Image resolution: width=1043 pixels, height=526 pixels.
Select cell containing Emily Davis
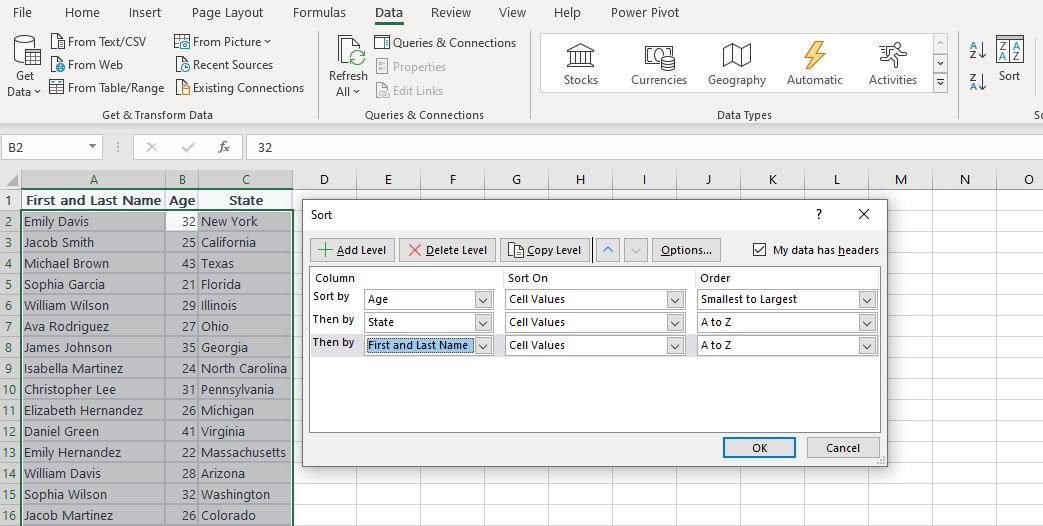pyautogui.click(x=93, y=221)
